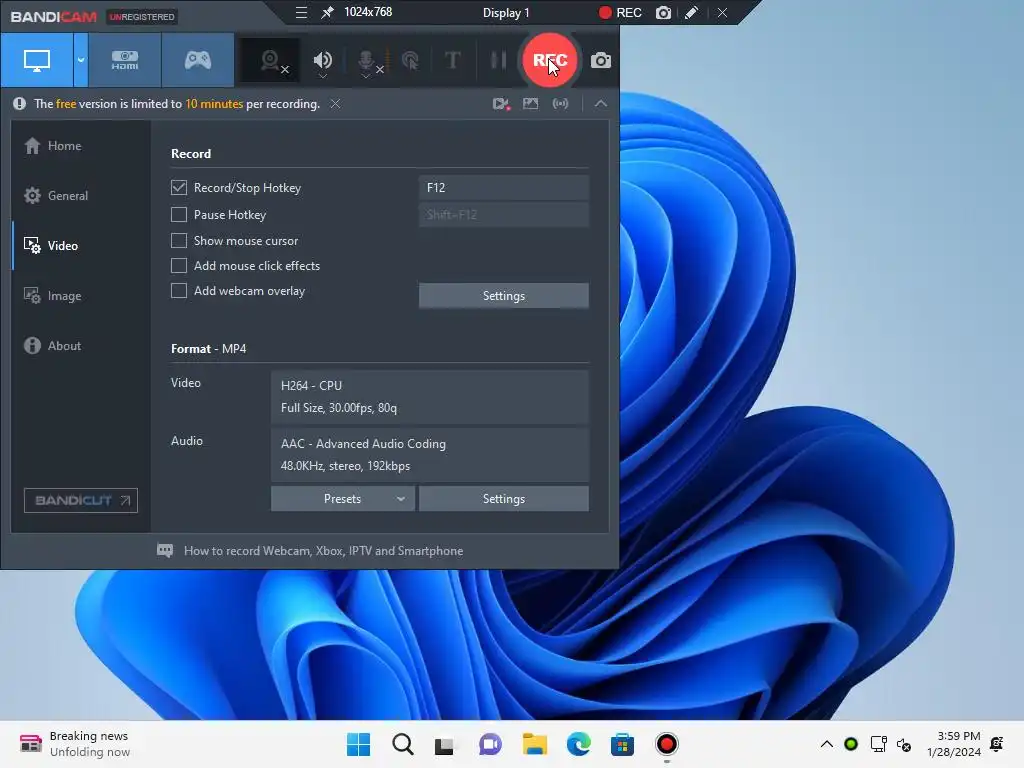
Task: Click the broadcast signal icon in notice bar
Action: (560, 104)
